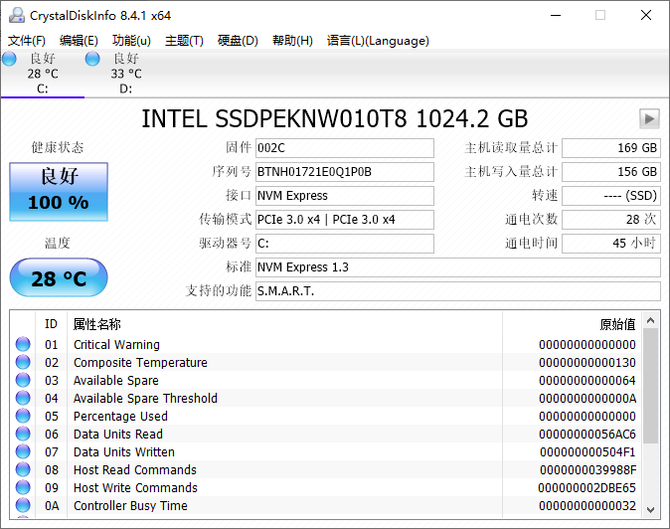The height and width of the screenshot is (529, 670).
Task: Click the scroll up arrow of attribute list
Action: (x=650, y=320)
